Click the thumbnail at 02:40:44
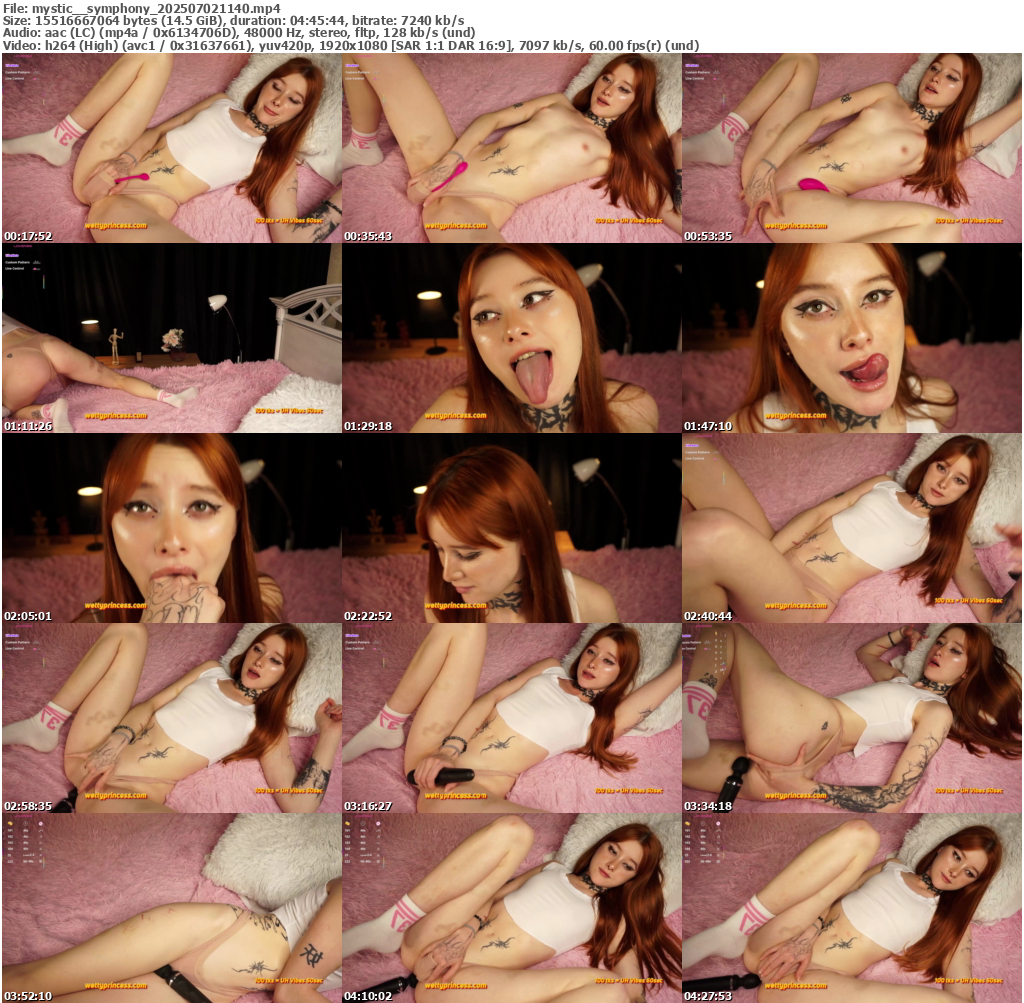 pos(851,528)
